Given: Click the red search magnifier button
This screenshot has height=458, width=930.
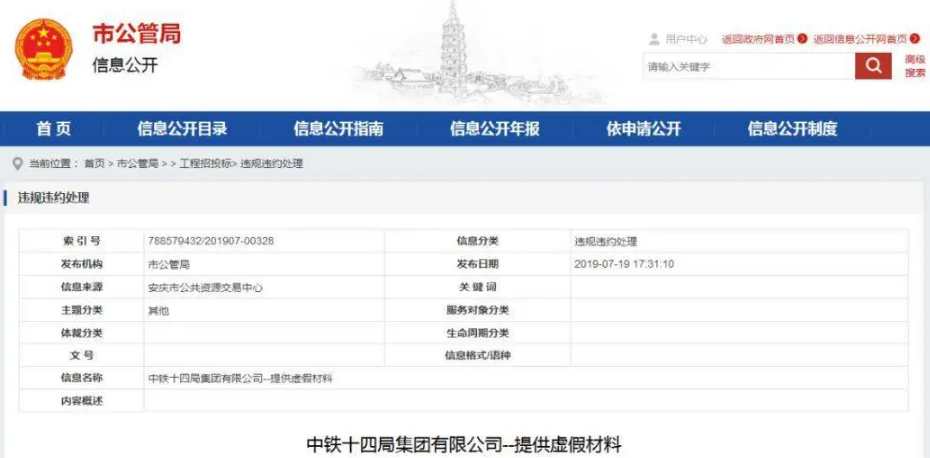Looking at the screenshot, I should pyautogui.click(x=873, y=66).
